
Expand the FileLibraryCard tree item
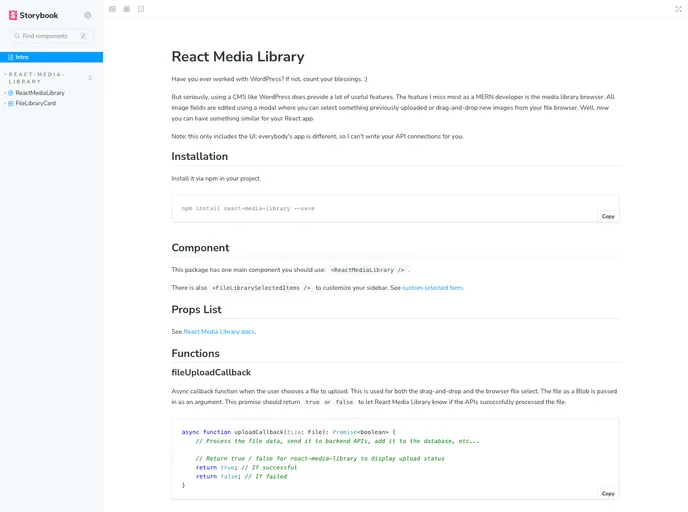36,104
